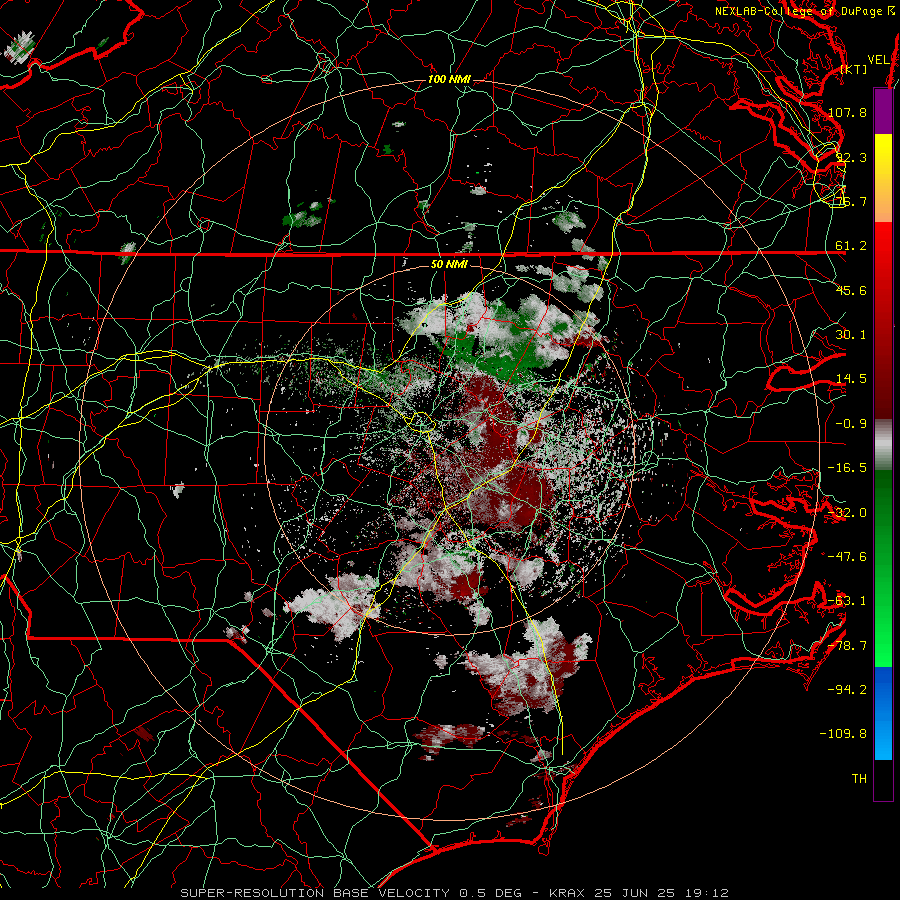Viewport: 900px width, 900px height.
Task: Pick the red segment of color bar
Action: tap(883, 320)
